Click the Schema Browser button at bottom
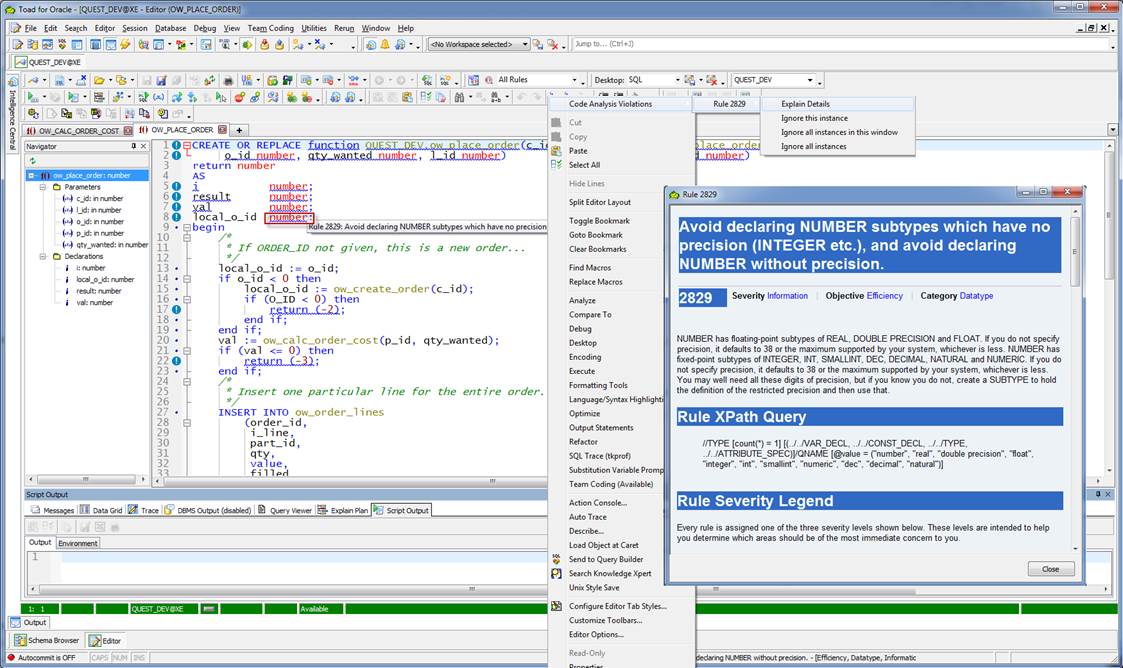 coord(46,640)
